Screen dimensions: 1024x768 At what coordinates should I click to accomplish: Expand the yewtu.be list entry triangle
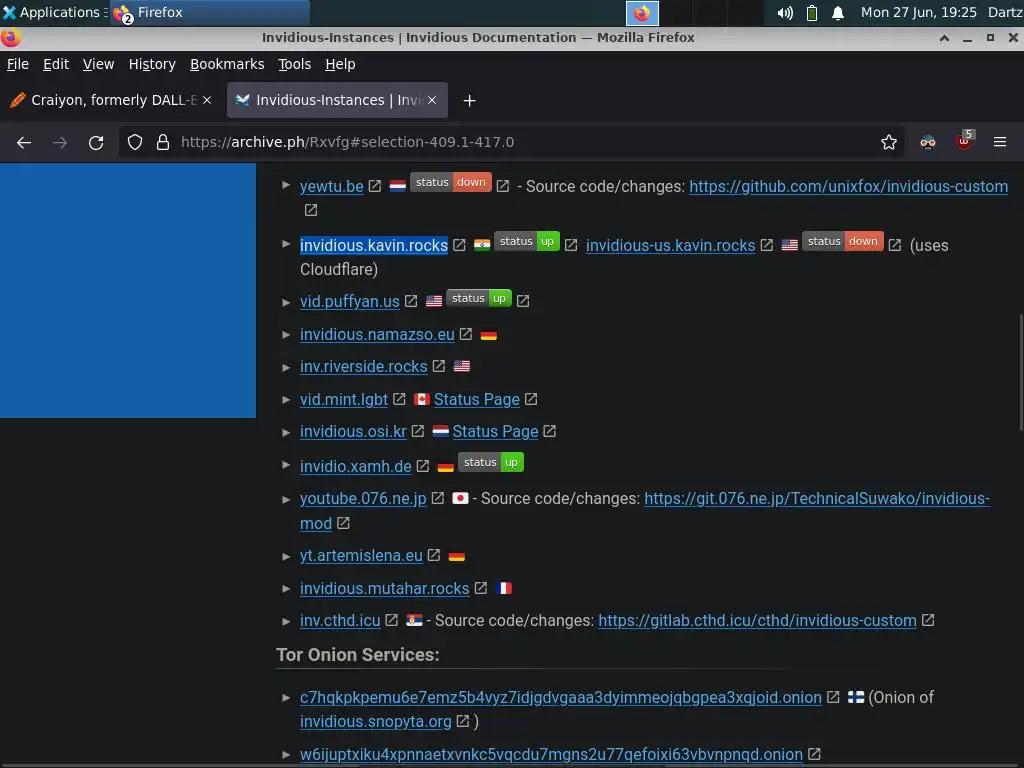[285, 185]
